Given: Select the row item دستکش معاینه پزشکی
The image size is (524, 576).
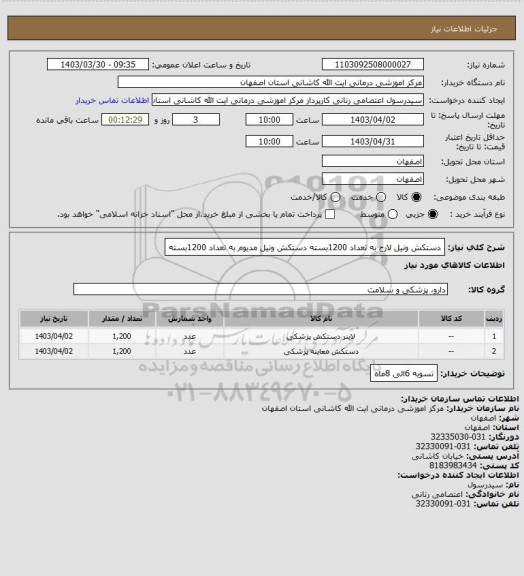Looking at the screenshot, I should click(321, 352).
